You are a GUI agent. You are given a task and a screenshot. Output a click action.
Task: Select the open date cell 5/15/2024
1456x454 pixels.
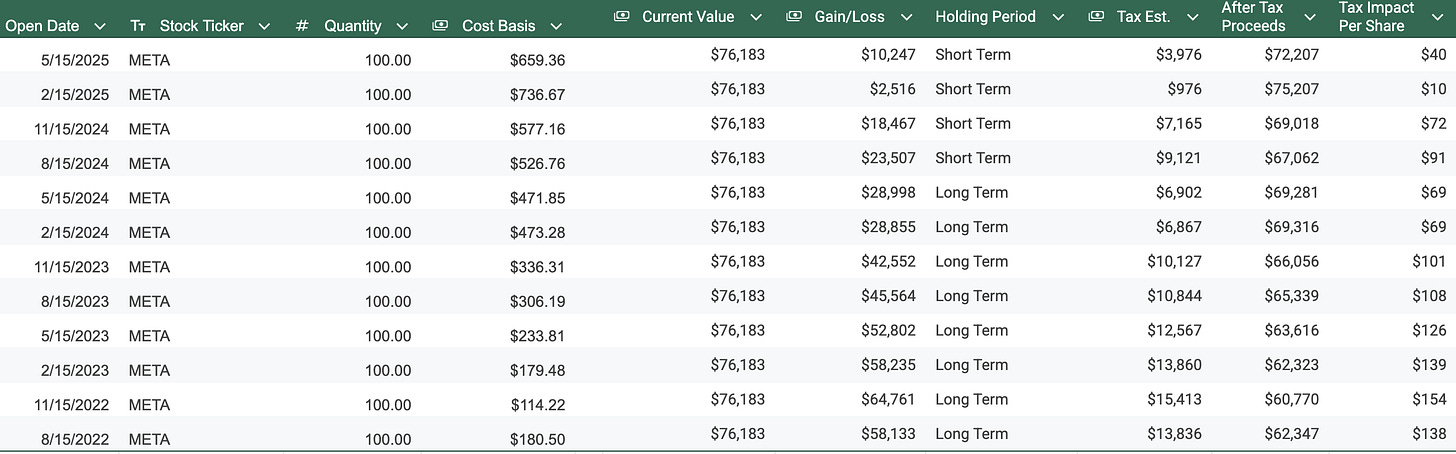[75, 198]
